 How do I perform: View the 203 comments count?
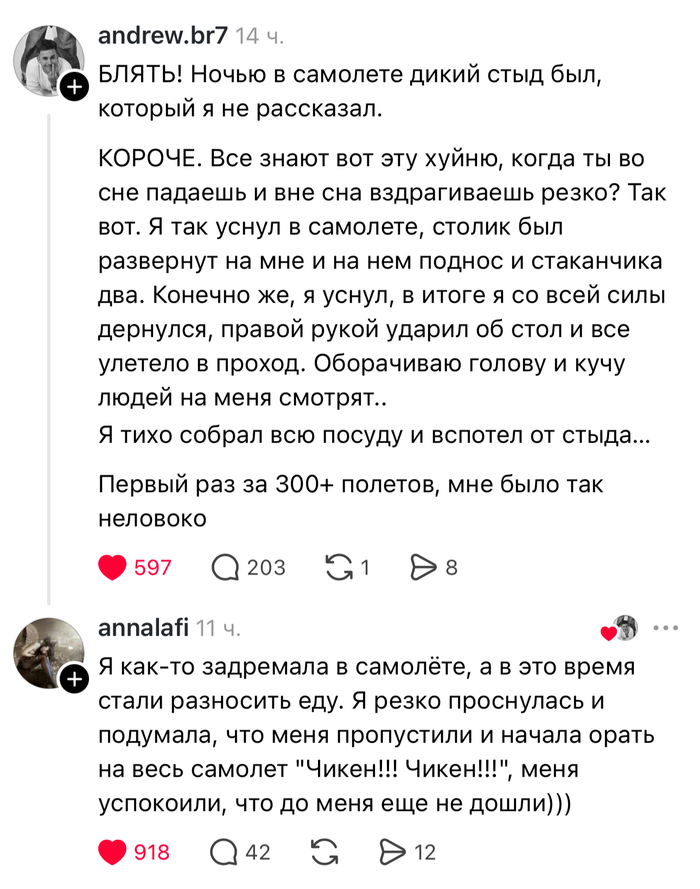pyautogui.click(x=258, y=566)
